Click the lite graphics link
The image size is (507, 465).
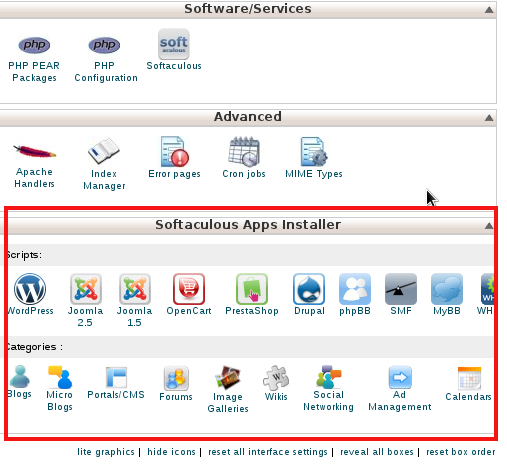point(106,452)
